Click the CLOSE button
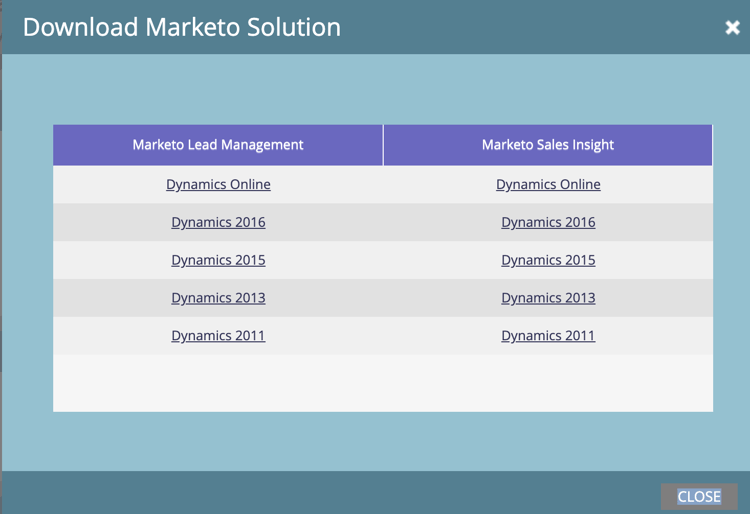This screenshot has width=750, height=514. pos(699,496)
